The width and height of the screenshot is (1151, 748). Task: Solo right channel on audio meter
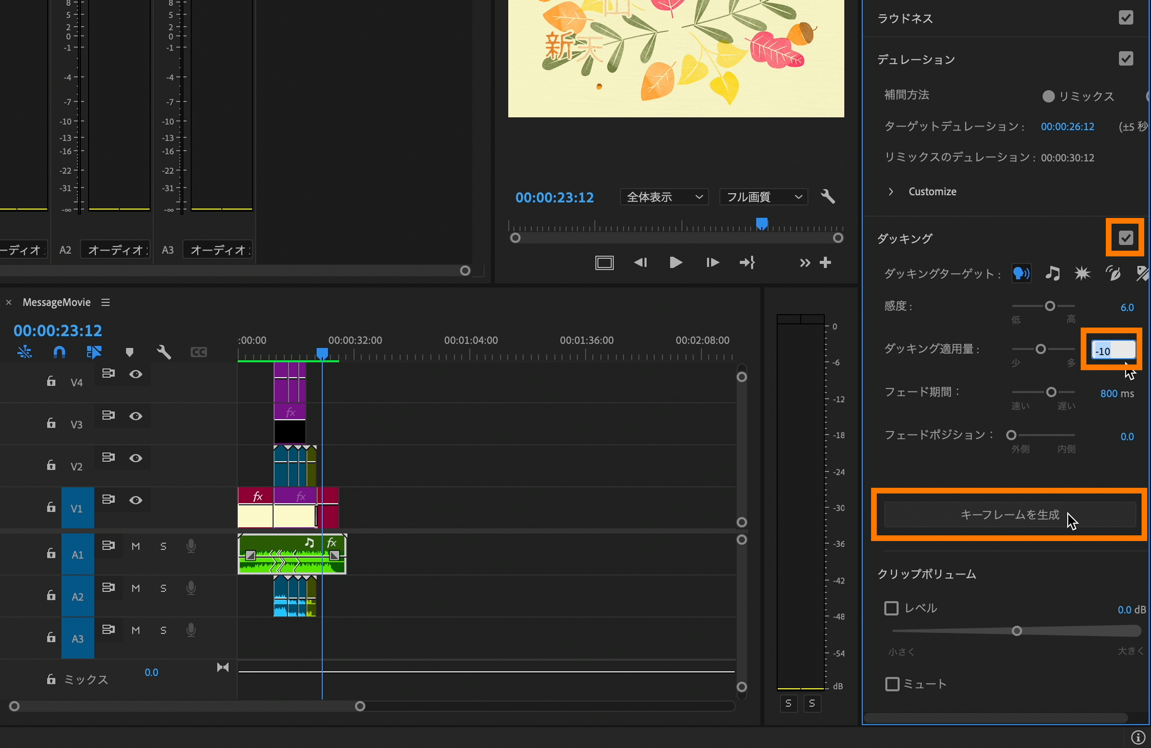(x=812, y=703)
